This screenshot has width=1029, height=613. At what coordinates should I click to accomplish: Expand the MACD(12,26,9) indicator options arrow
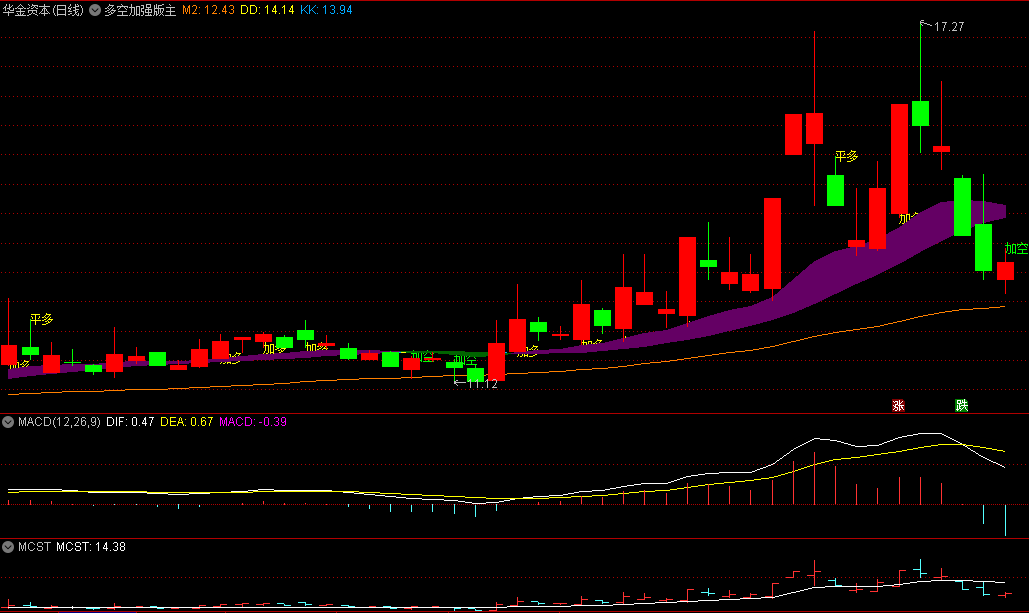(8, 422)
